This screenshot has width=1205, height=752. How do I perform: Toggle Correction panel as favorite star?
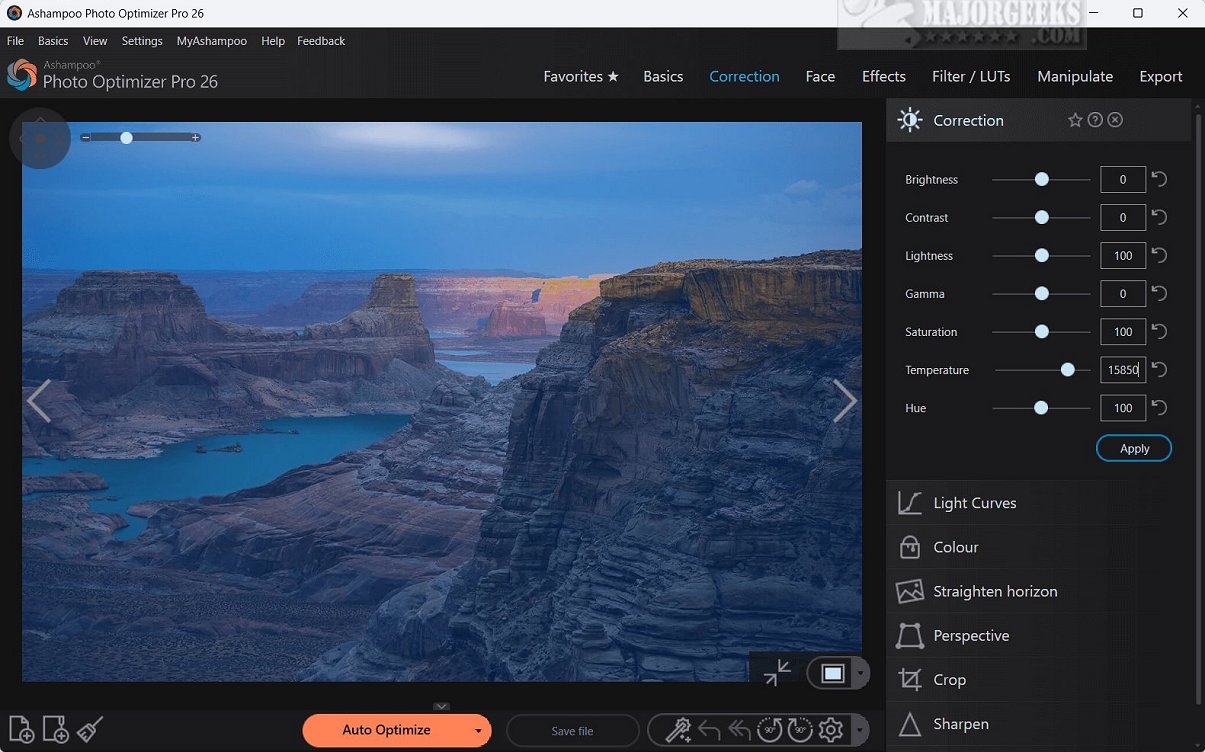(x=1075, y=120)
